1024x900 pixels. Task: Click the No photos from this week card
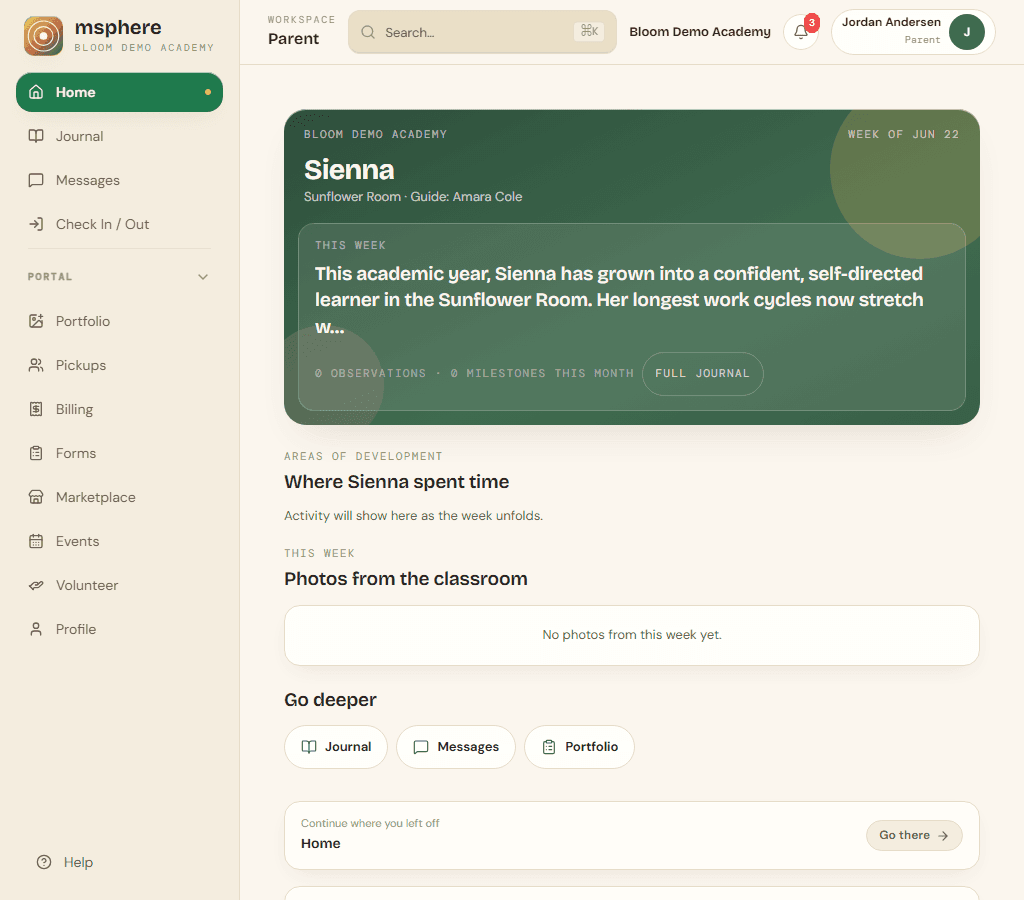(632, 635)
